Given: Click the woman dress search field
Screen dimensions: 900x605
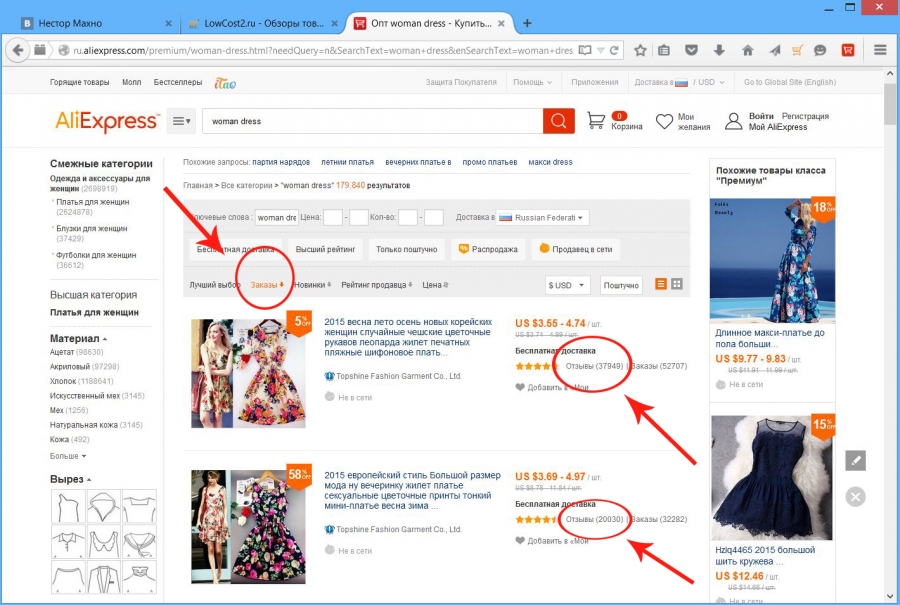Looking at the screenshot, I should (x=372, y=121).
